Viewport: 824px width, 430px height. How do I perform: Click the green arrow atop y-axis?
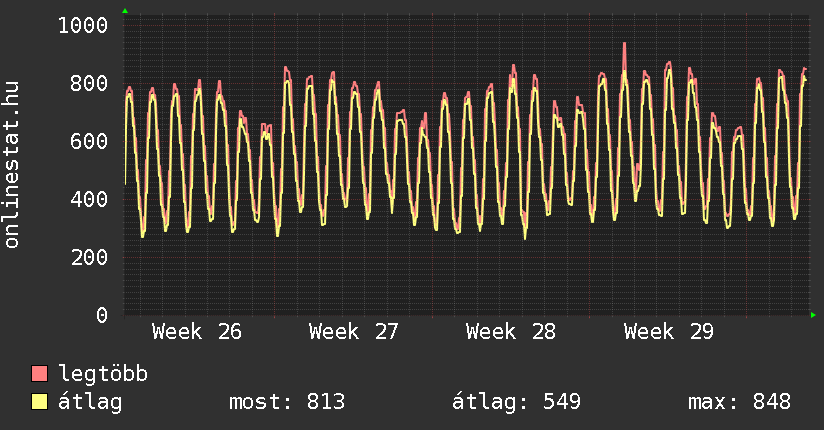(125, 11)
